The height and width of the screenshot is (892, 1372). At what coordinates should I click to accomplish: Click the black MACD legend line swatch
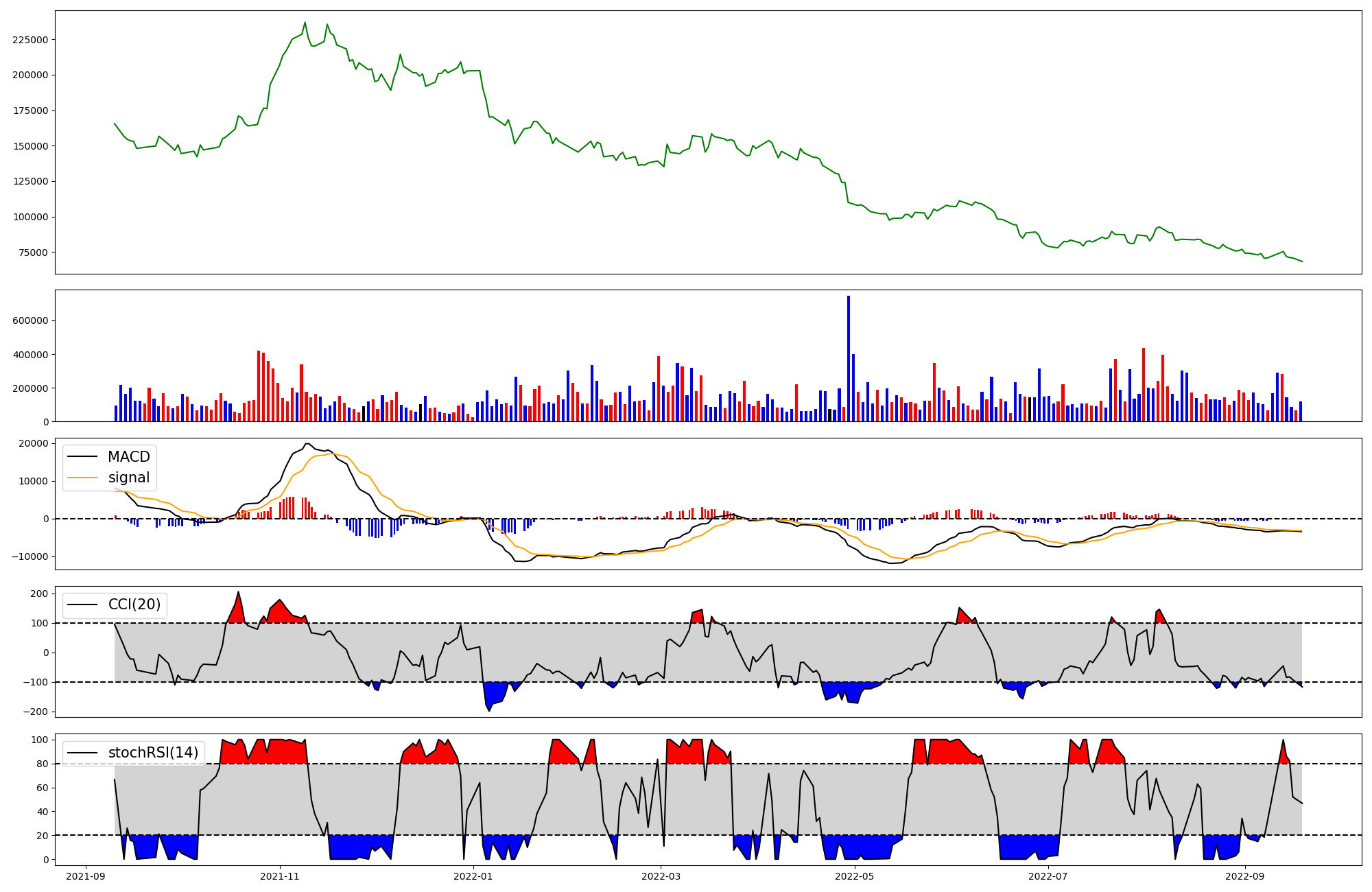click(84, 457)
